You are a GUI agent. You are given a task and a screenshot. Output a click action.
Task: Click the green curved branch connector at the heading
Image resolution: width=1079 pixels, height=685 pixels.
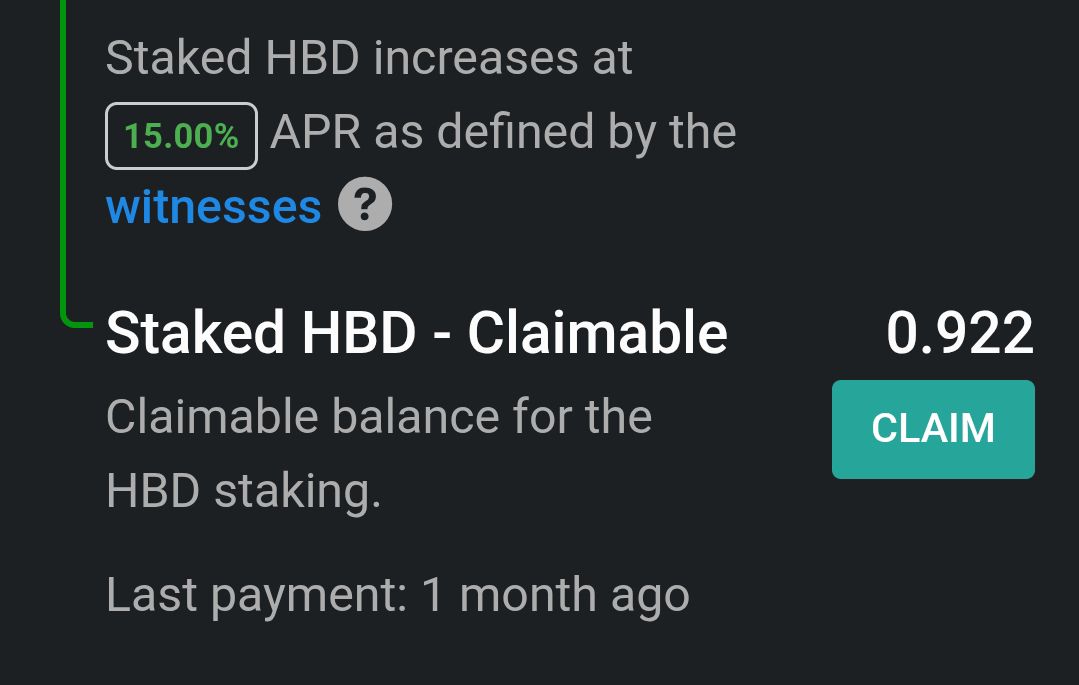[74, 321]
